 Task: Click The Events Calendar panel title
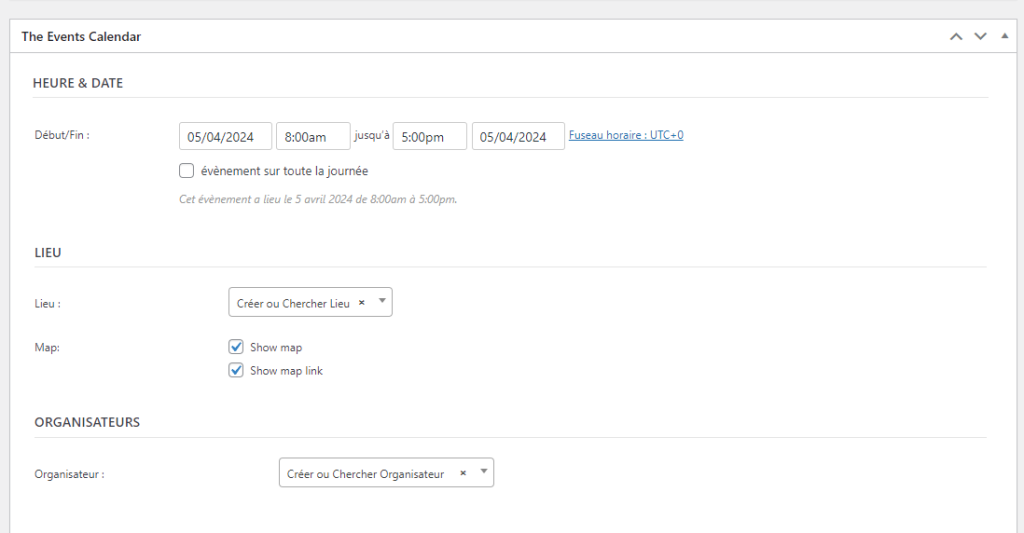(81, 37)
